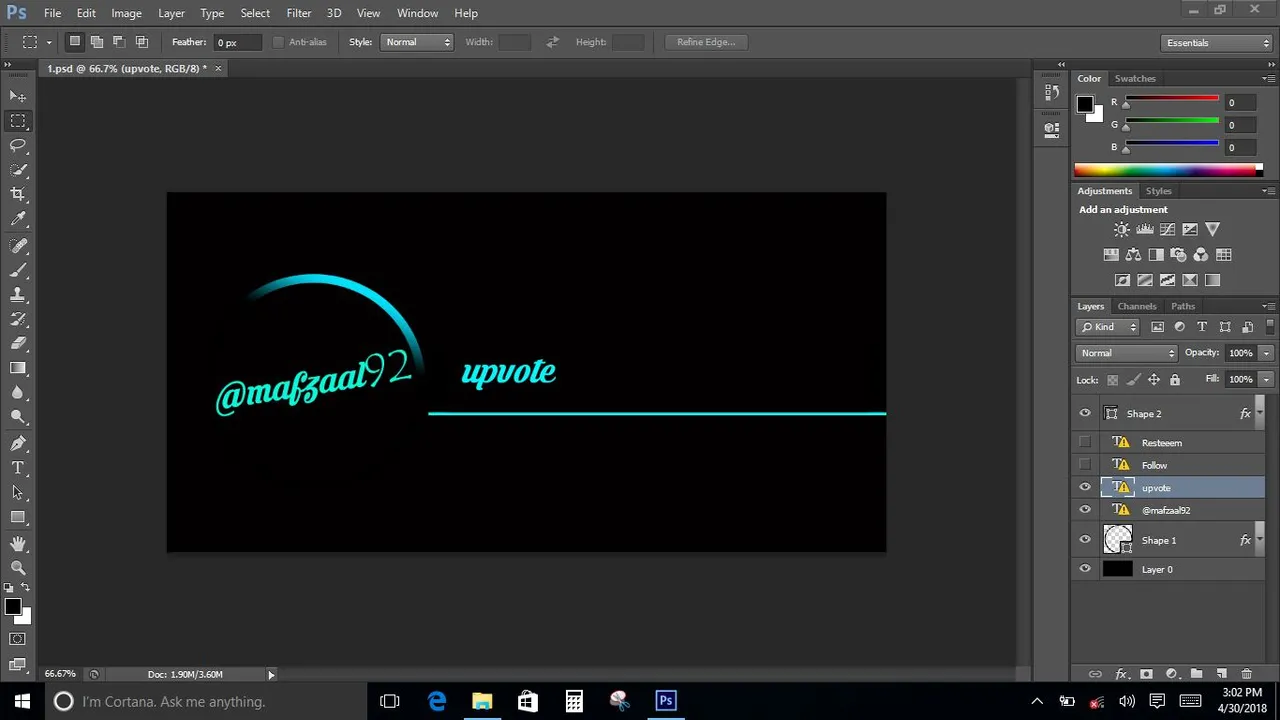Screen dimensions: 1280x720
Task: Select the Horizontal Type tool
Action: coord(18,467)
